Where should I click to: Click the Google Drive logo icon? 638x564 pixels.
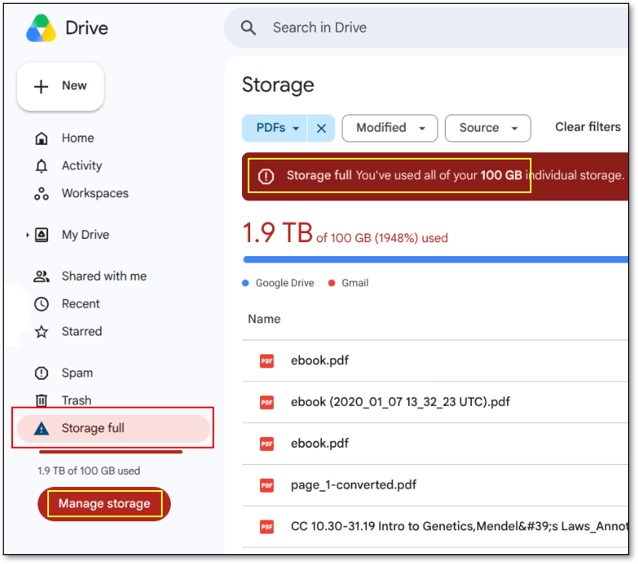click(x=41, y=28)
